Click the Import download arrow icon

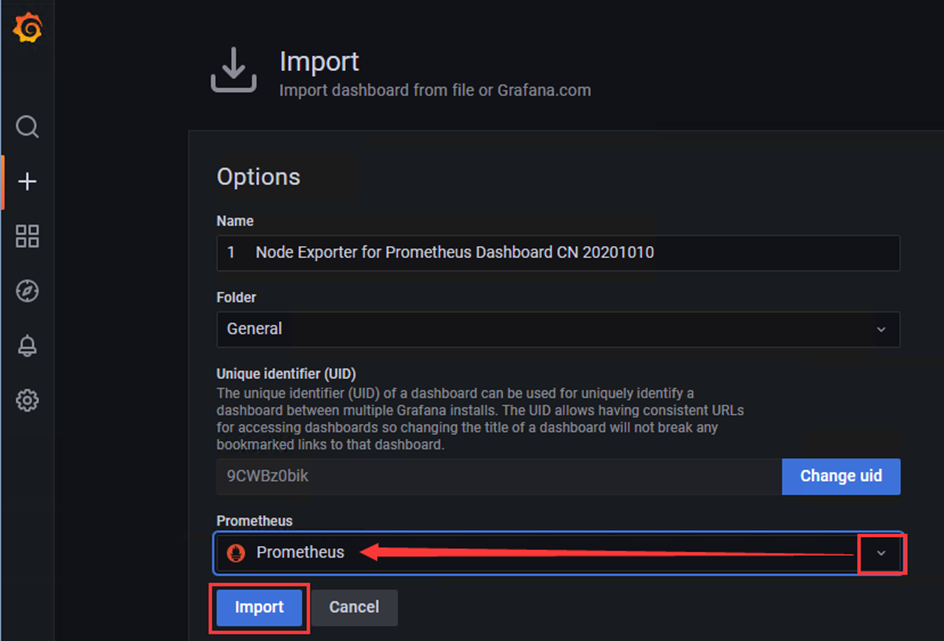(x=234, y=70)
